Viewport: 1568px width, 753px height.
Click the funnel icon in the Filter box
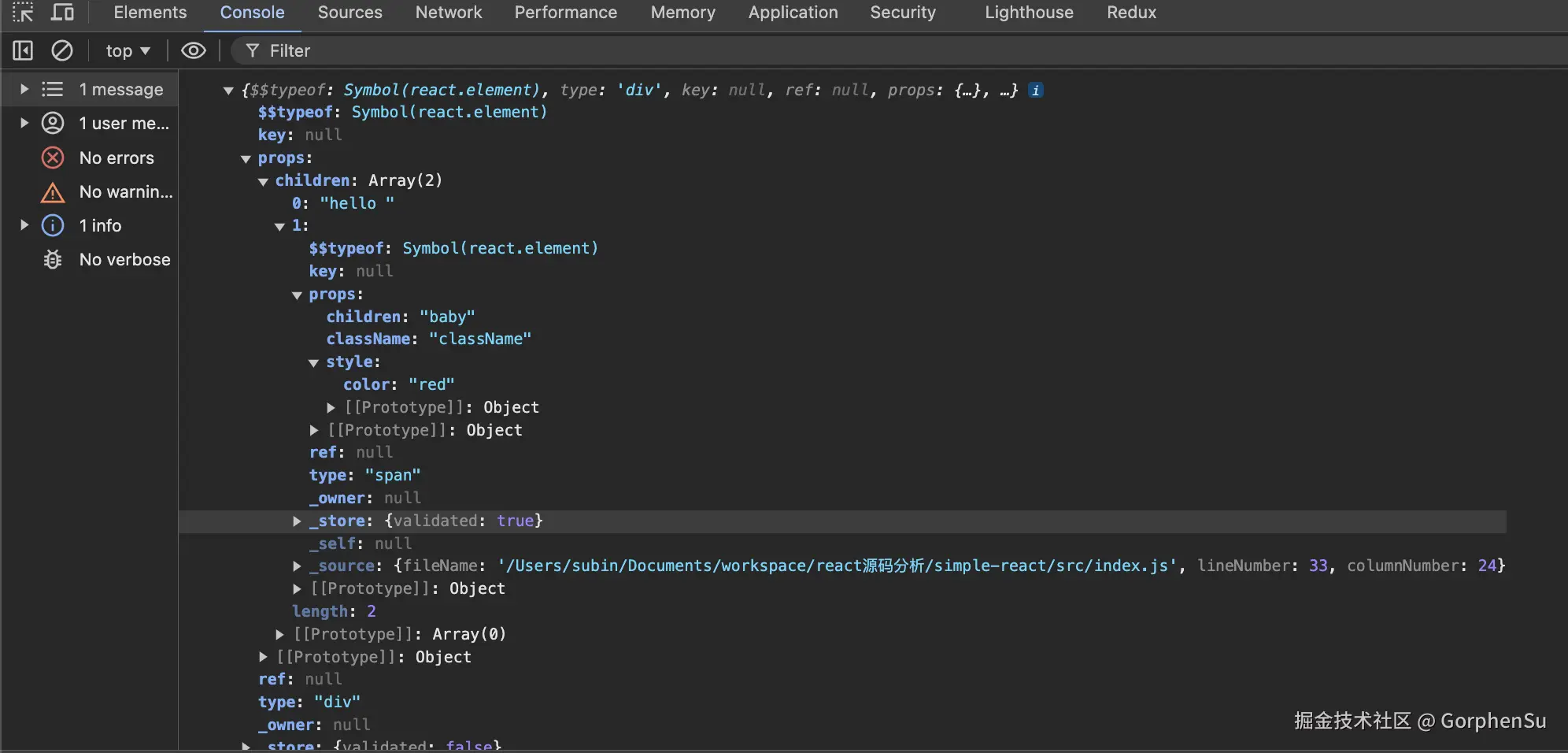click(252, 50)
